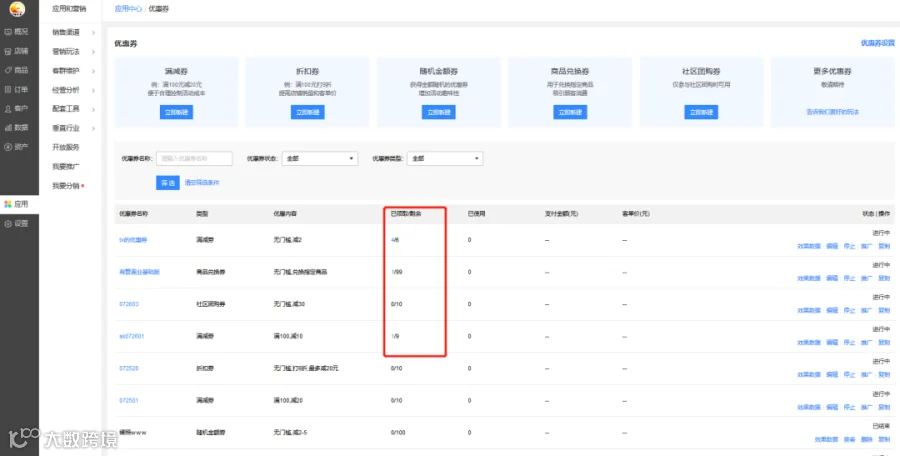Click the 0/100 claimed count cell

(398, 432)
